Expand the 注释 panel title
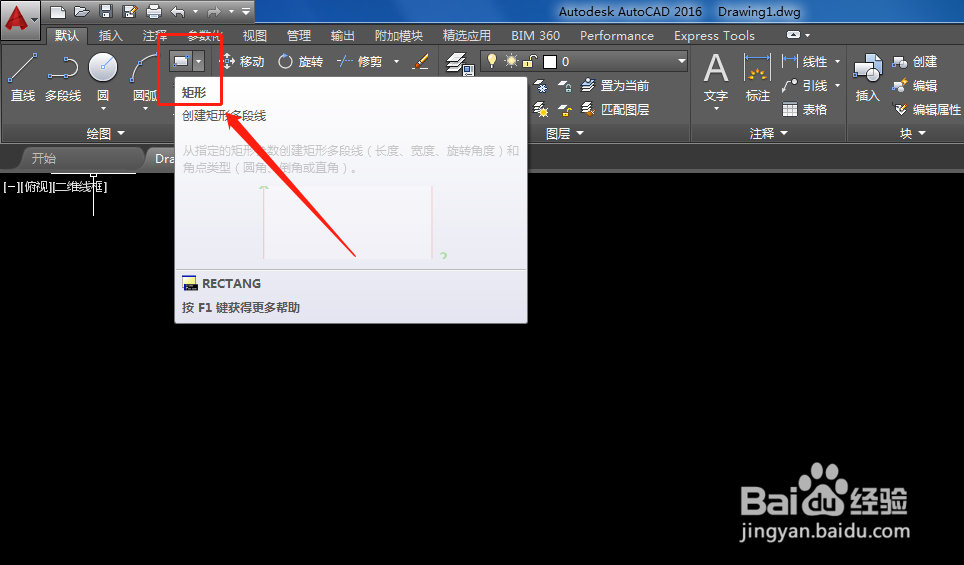964x565 pixels. [768, 133]
